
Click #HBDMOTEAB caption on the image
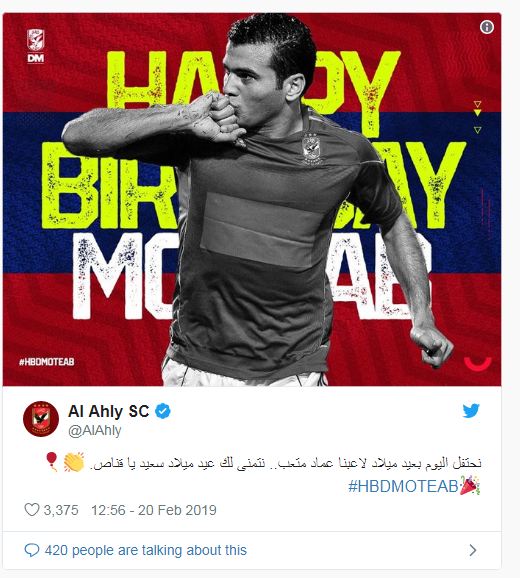point(46,362)
